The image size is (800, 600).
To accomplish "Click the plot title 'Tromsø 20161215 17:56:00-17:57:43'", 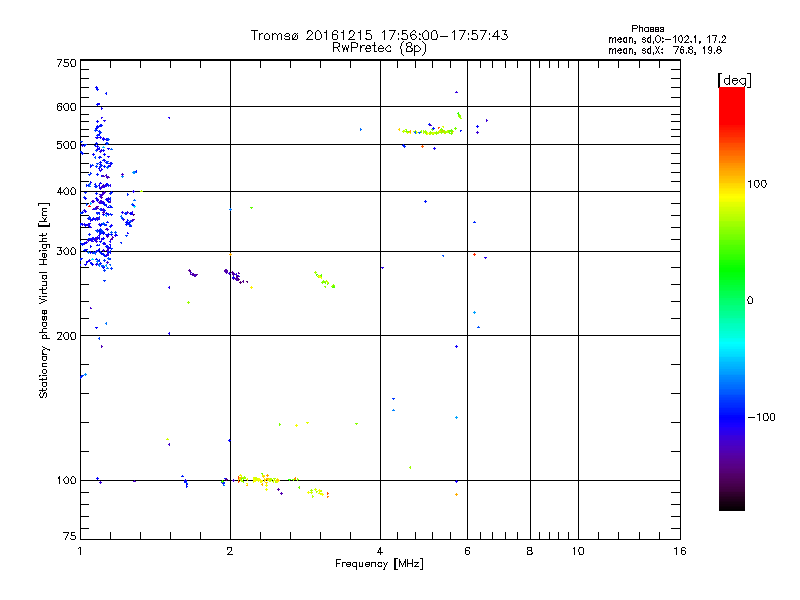I will [379, 35].
